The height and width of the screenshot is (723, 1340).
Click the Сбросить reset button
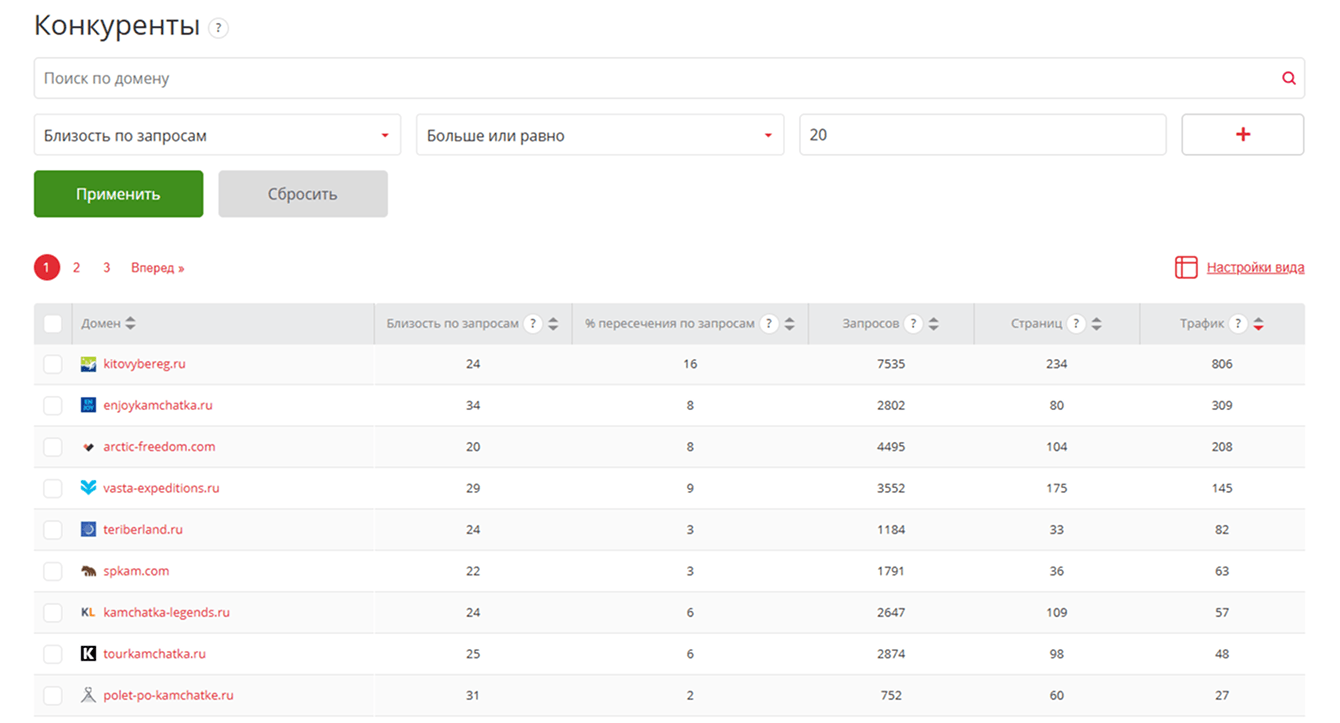pyautogui.click(x=303, y=194)
